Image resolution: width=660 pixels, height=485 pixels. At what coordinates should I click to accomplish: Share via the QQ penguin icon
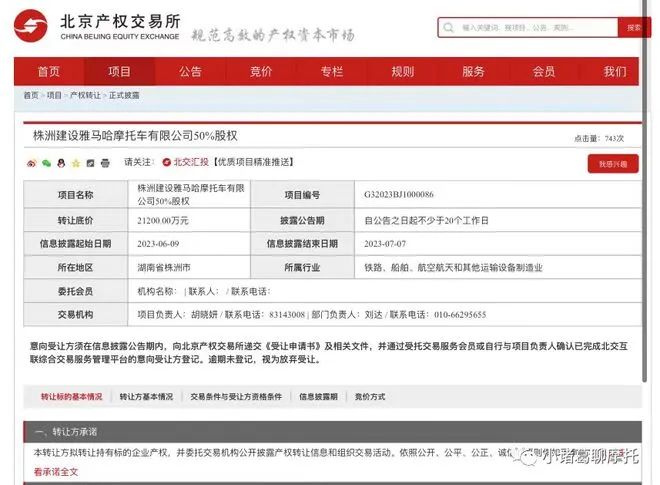tap(61, 163)
